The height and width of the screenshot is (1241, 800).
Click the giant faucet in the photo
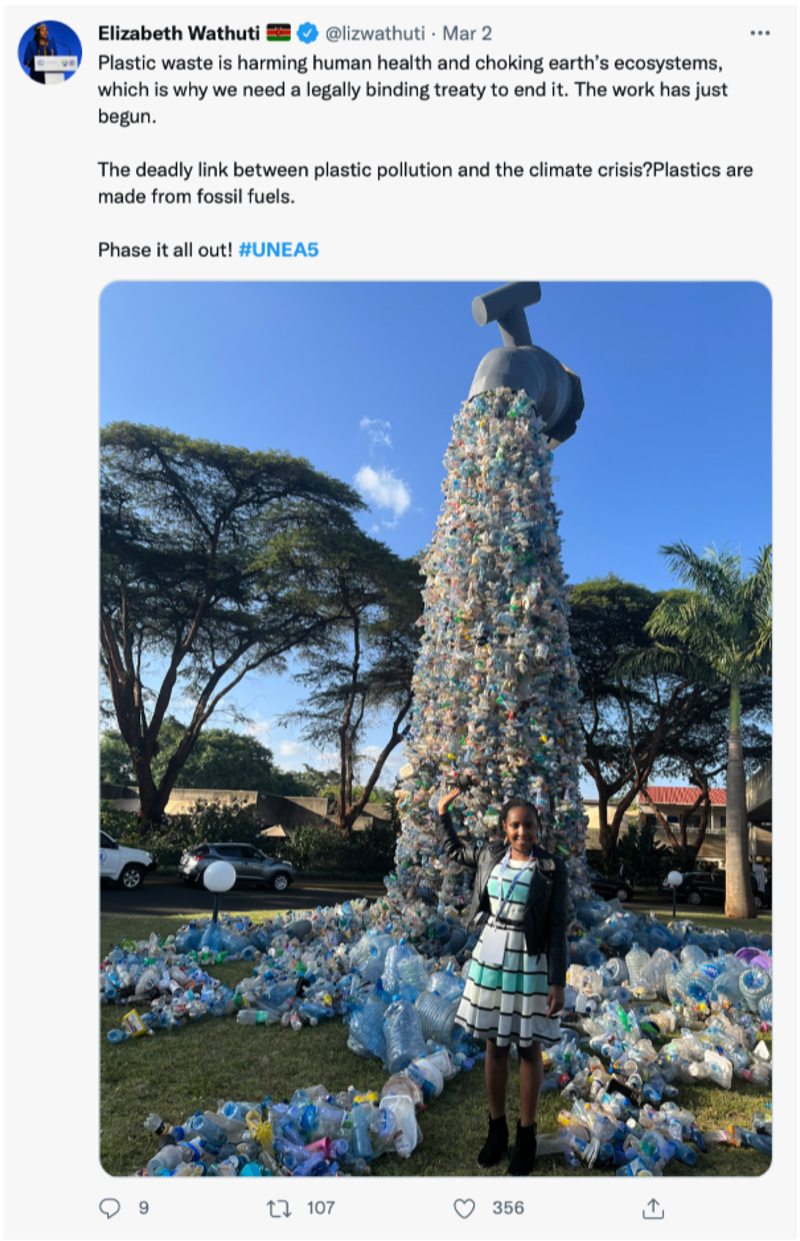tap(526, 360)
